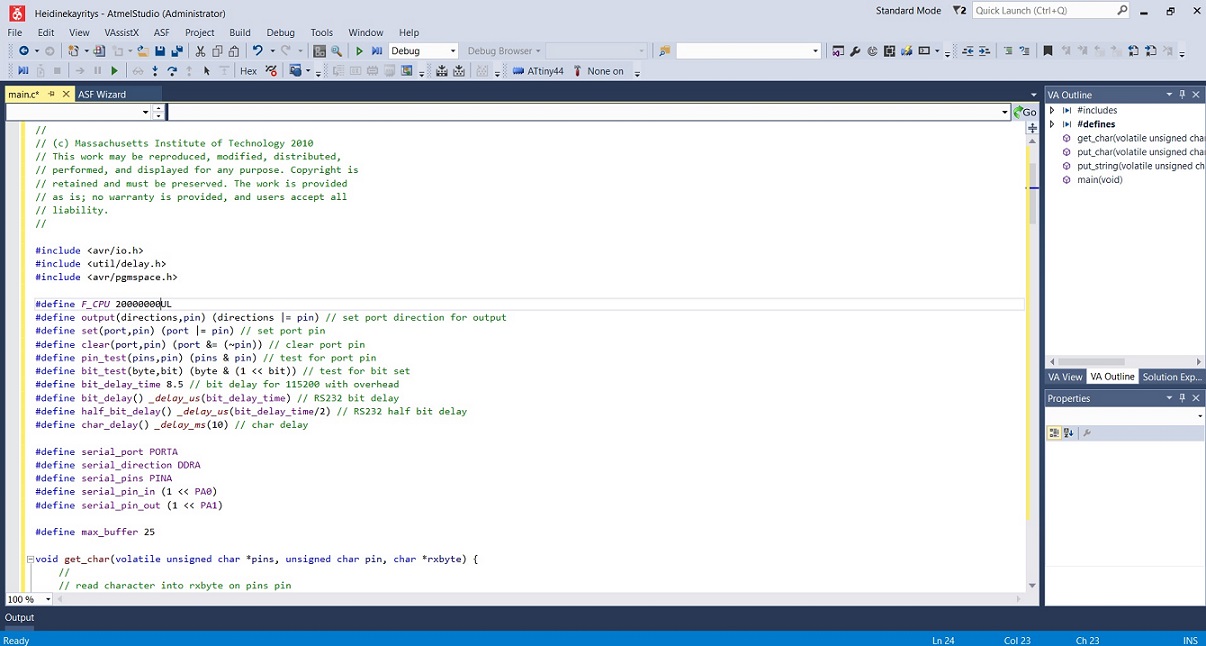1206x646 pixels.
Task: Collapse the get_char function code block
Action: (30, 559)
